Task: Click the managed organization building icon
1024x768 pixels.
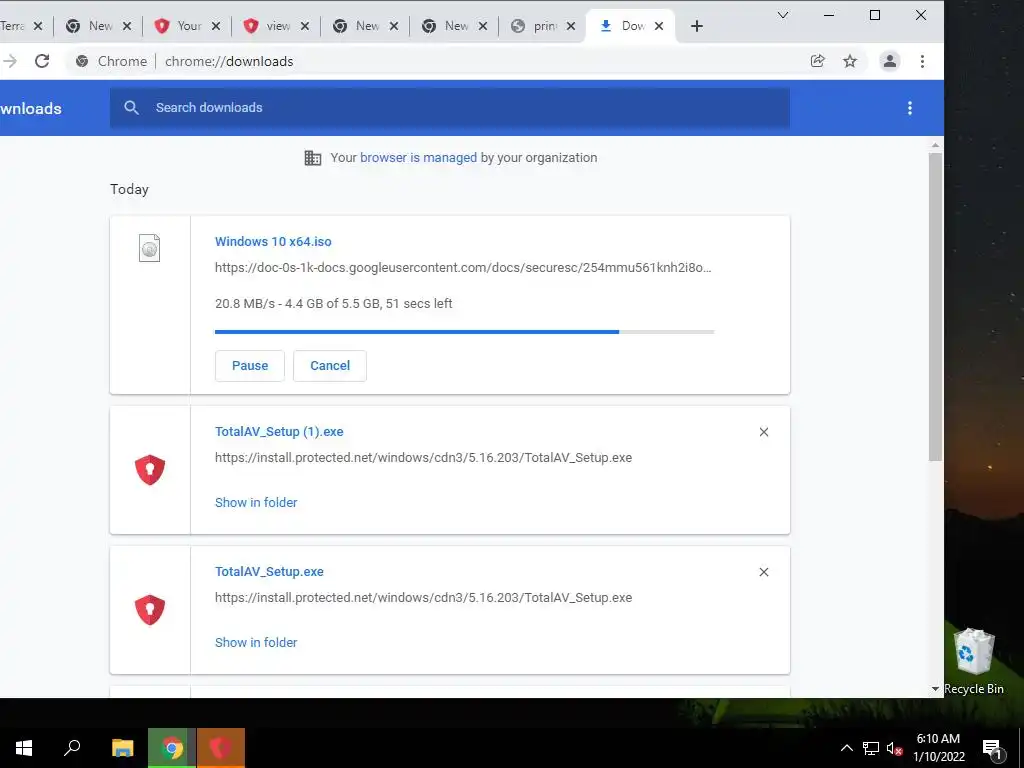Action: pyautogui.click(x=313, y=157)
